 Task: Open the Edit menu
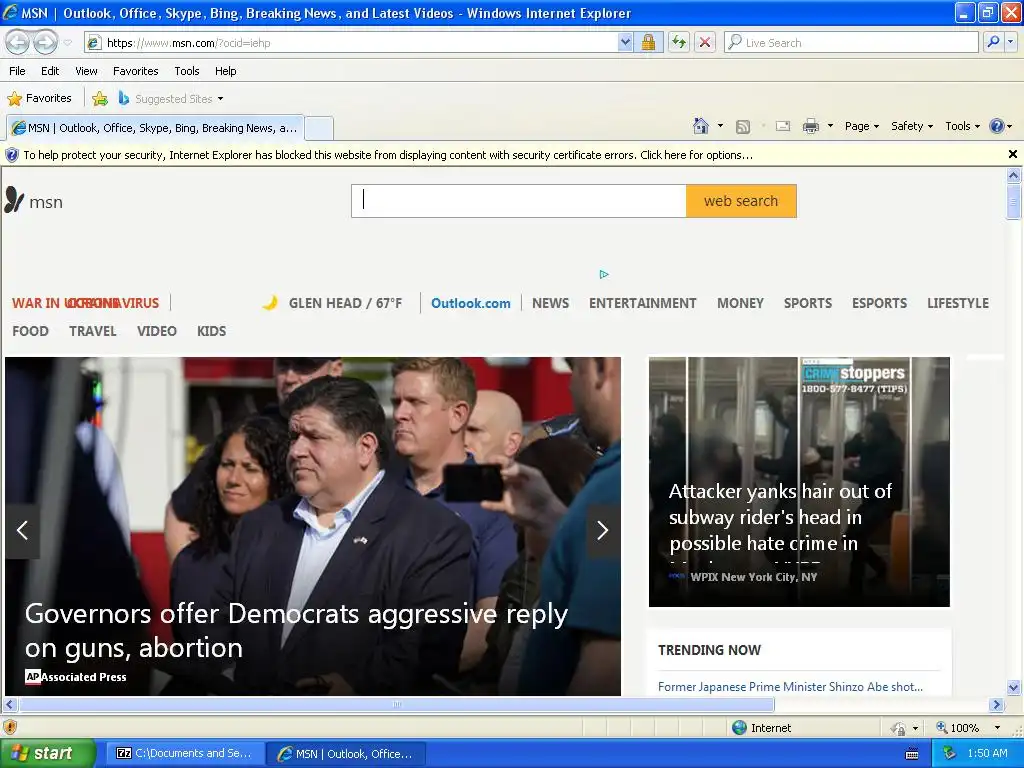50,71
